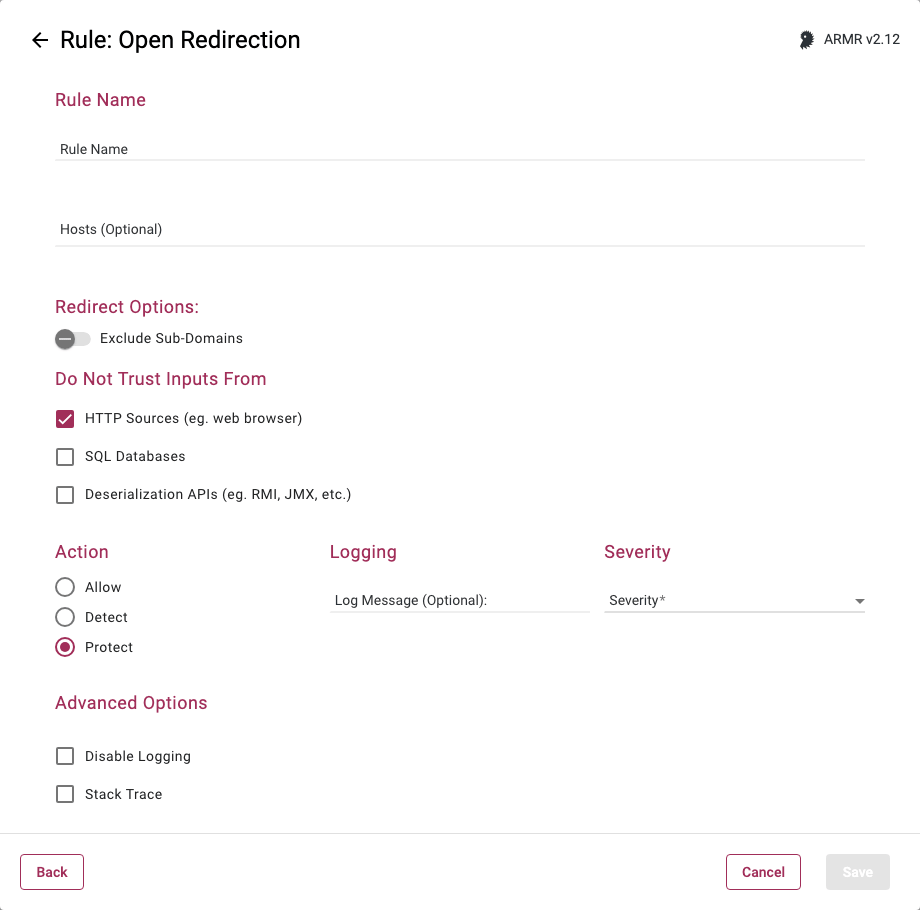The image size is (920, 910).
Task: Check the Deserialization APIs option
Action: pyautogui.click(x=65, y=495)
